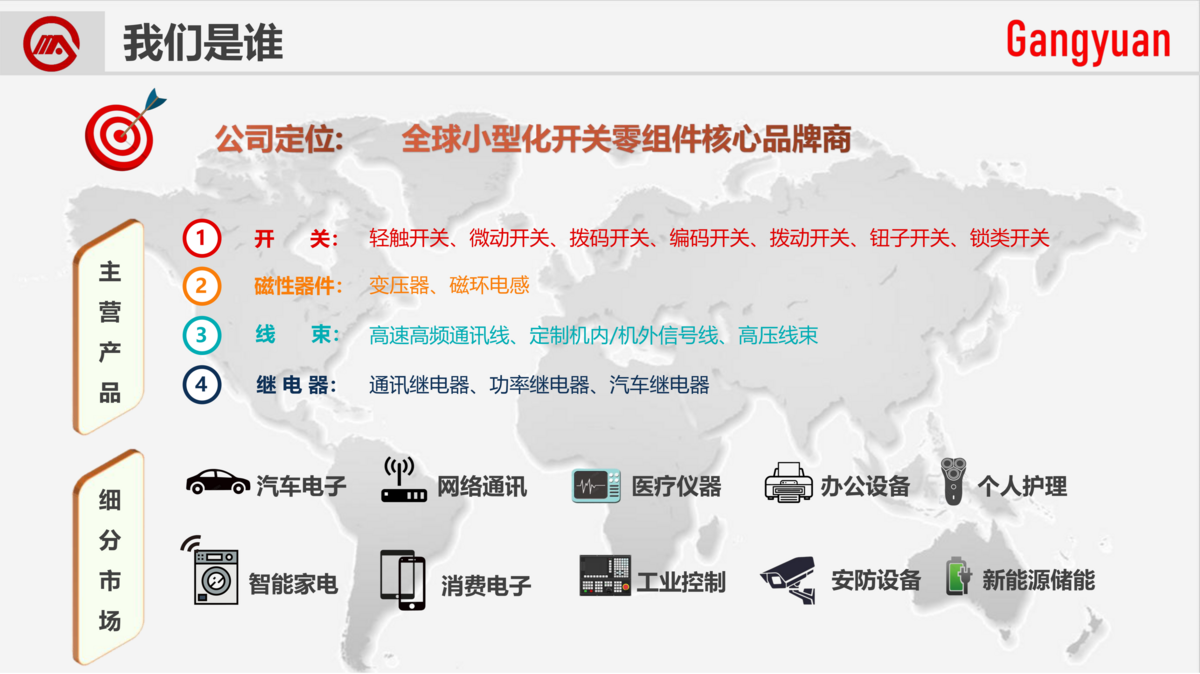Image resolution: width=1200 pixels, height=674 pixels.
Task: Click the smartphone icon for 消费电子
Action: [x=401, y=582]
